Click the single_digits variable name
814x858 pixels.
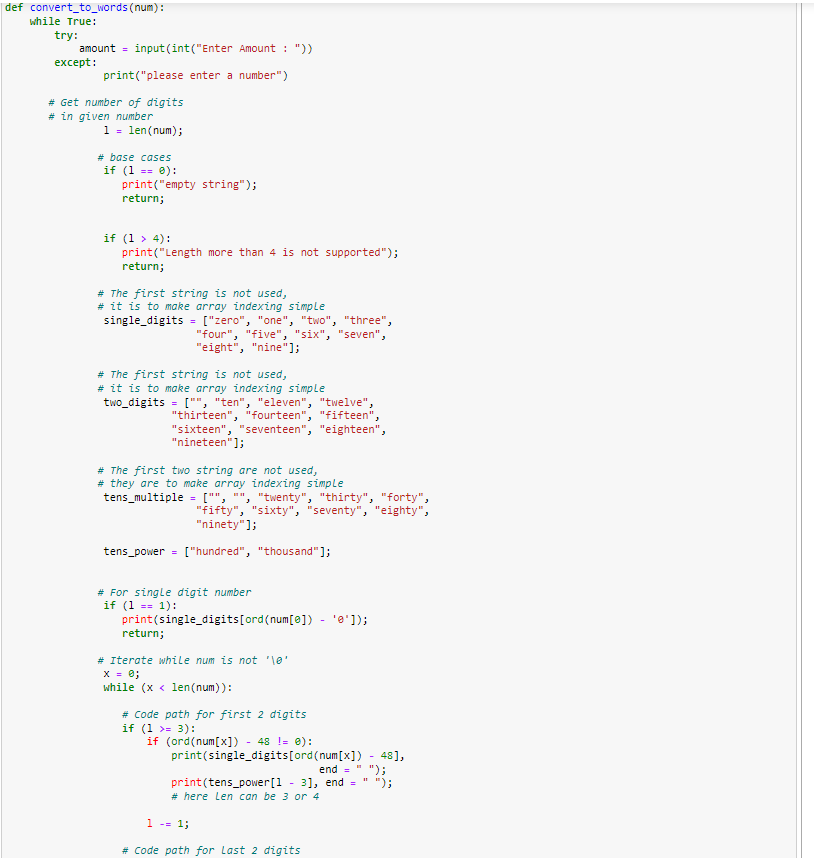coord(143,320)
